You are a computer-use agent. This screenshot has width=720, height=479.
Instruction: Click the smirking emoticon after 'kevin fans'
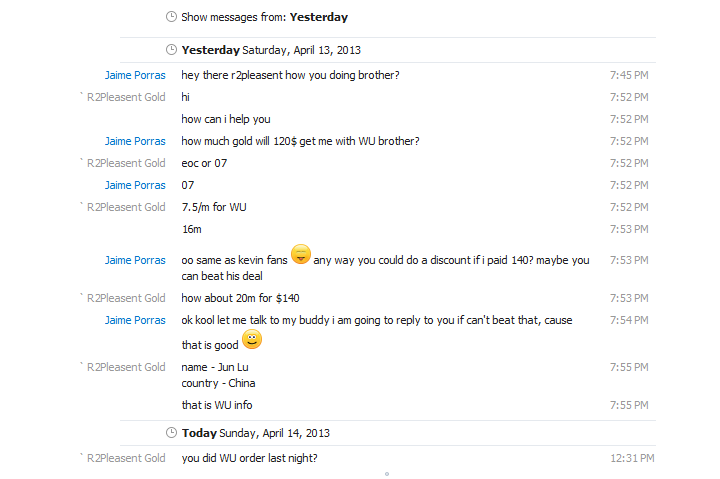click(x=301, y=255)
